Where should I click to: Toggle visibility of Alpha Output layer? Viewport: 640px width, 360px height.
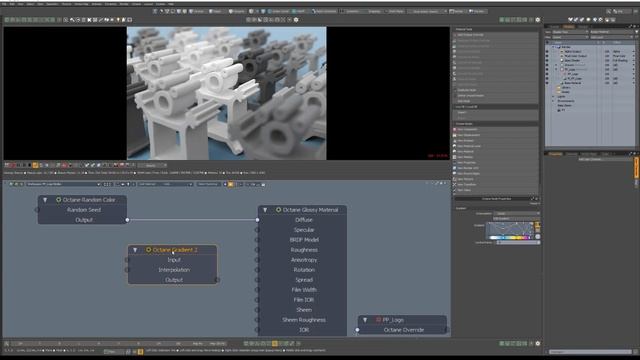(547, 52)
